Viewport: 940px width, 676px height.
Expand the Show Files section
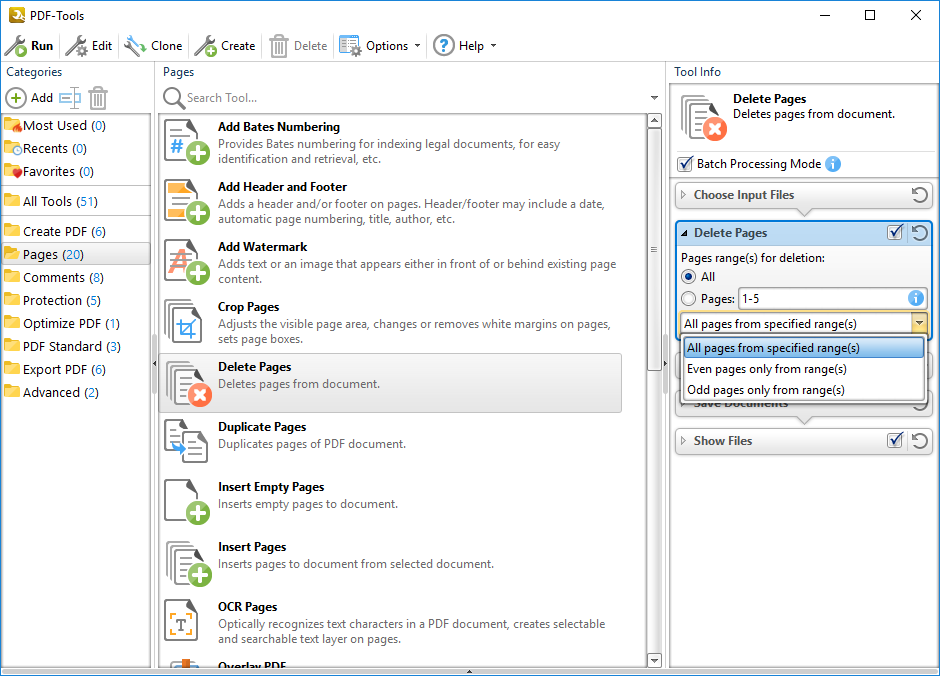685,441
